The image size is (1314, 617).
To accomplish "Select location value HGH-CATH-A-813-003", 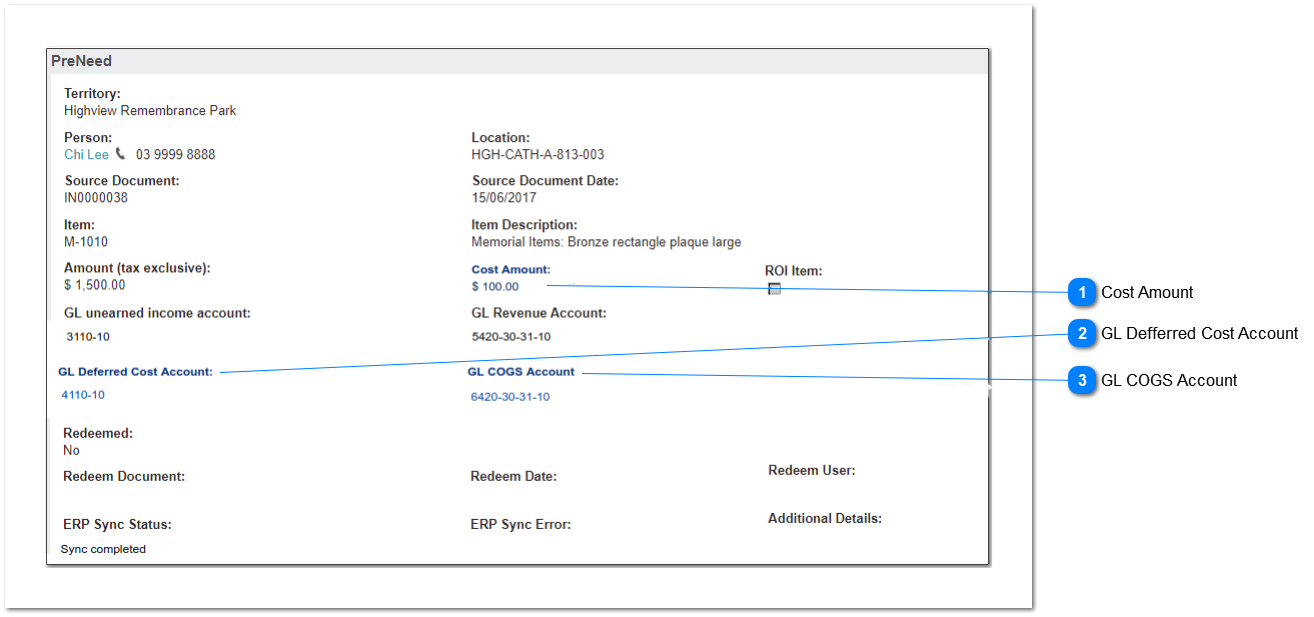I will 538,154.
